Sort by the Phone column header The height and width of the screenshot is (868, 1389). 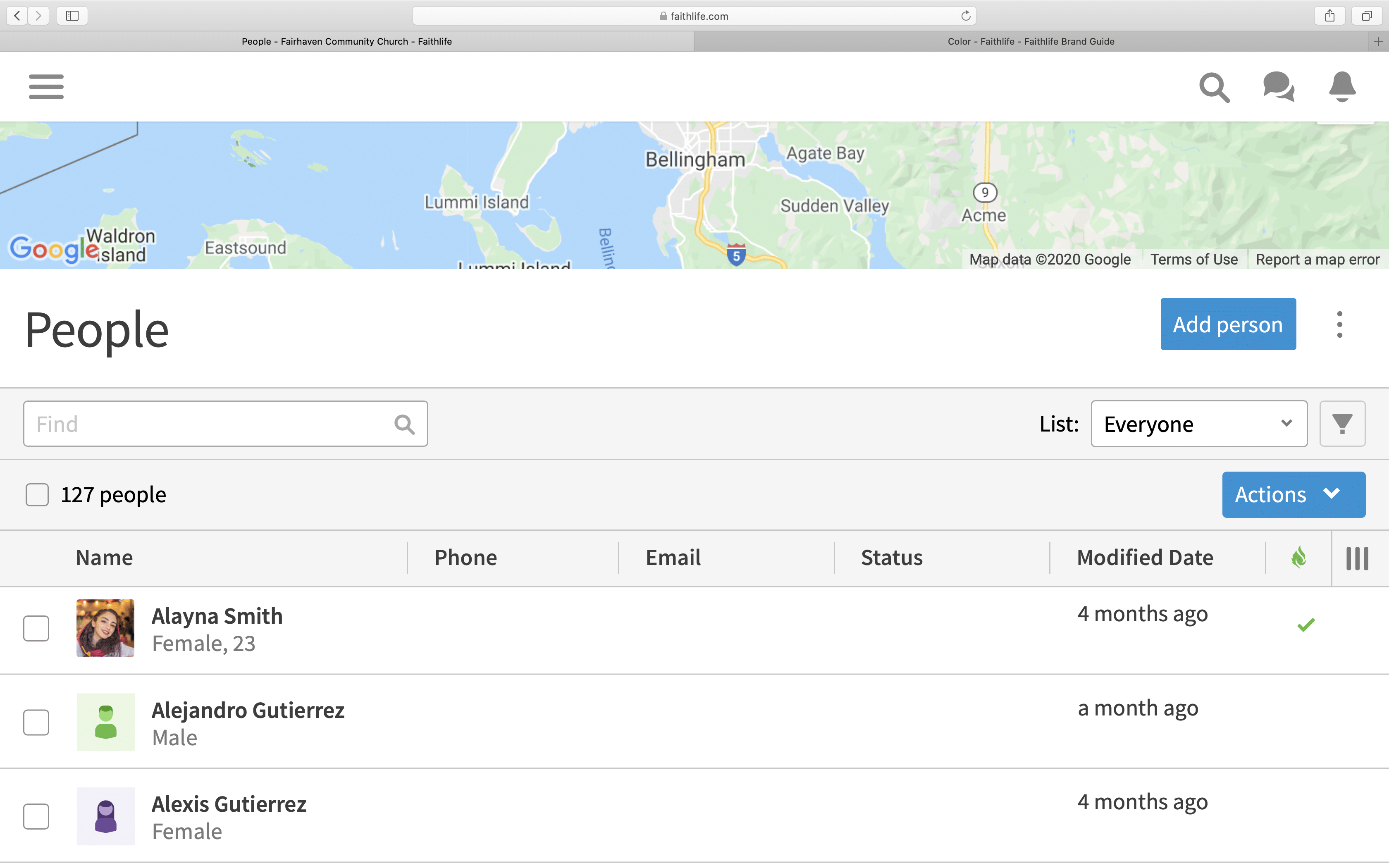465,558
